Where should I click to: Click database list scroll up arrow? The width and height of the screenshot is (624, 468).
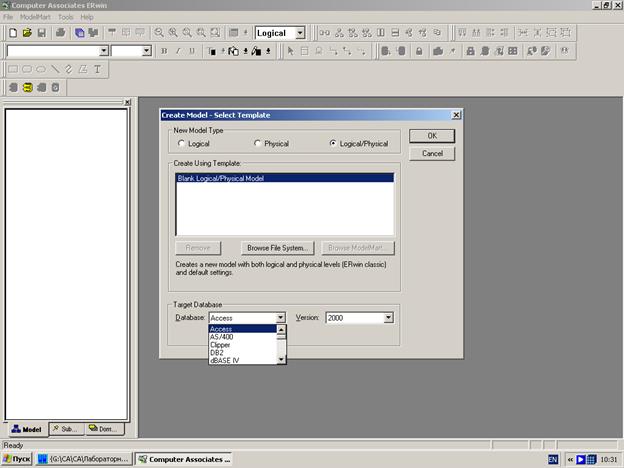(x=281, y=329)
